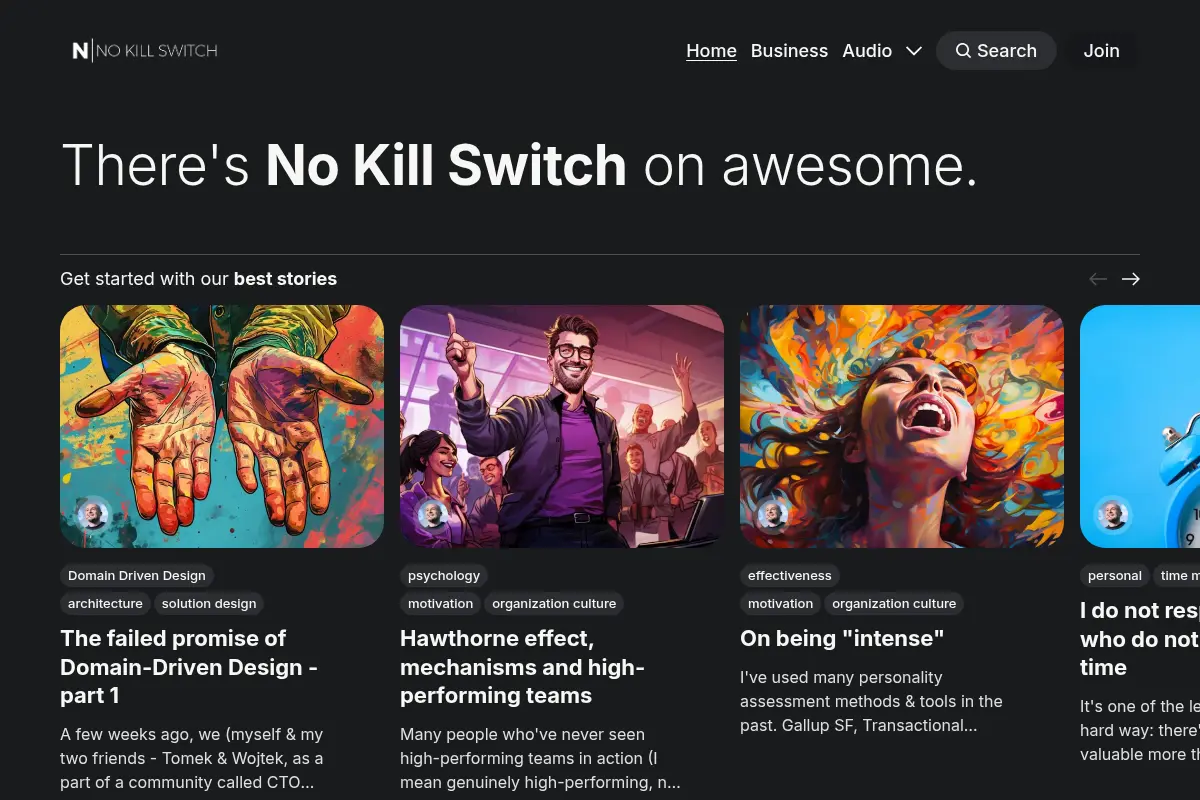The height and width of the screenshot is (800, 1200).
Task: Click excerpt starting "I've used many personality"
Action: pos(871,701)
